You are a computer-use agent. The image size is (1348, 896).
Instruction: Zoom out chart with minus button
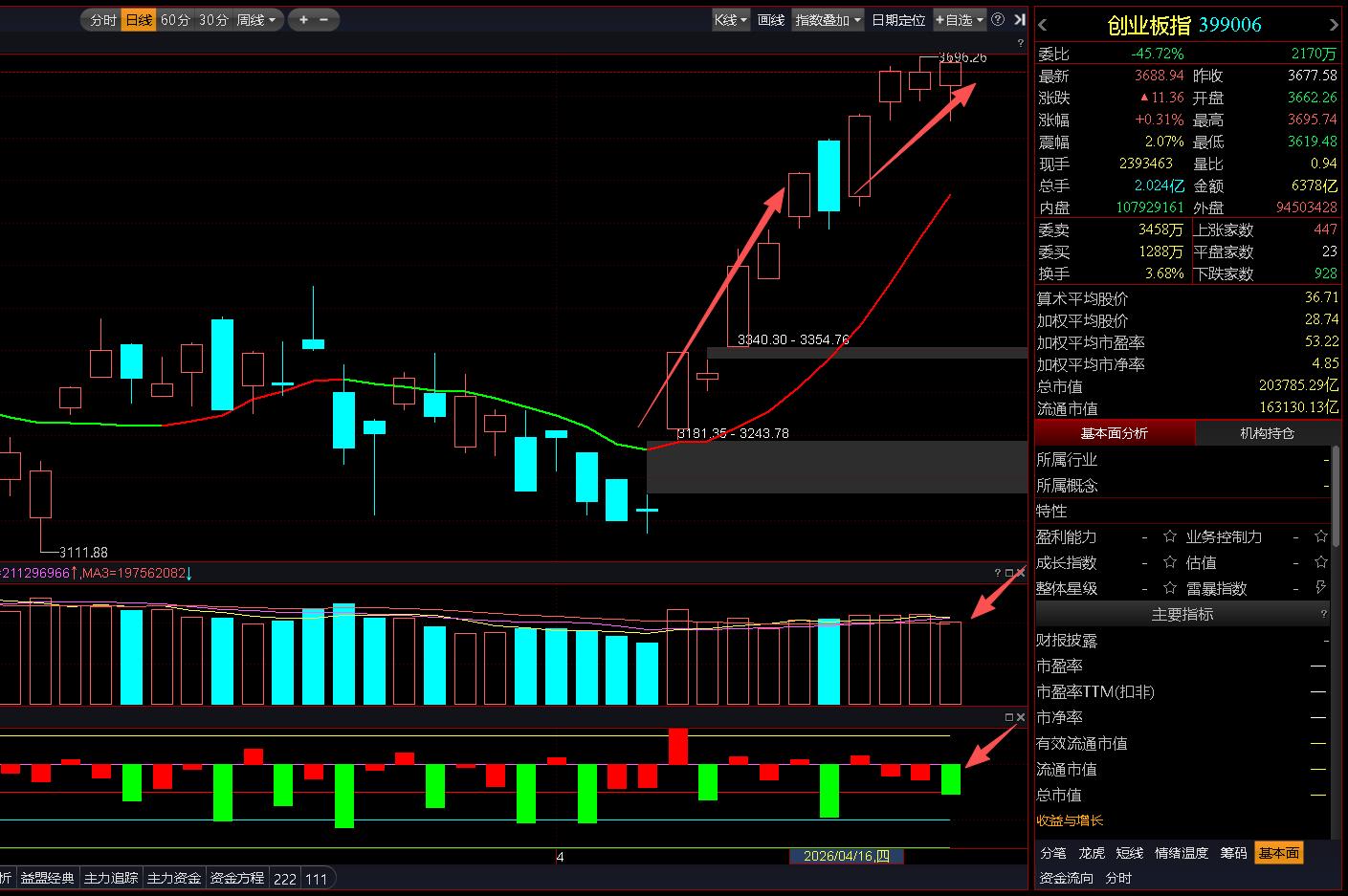(324, 20)
